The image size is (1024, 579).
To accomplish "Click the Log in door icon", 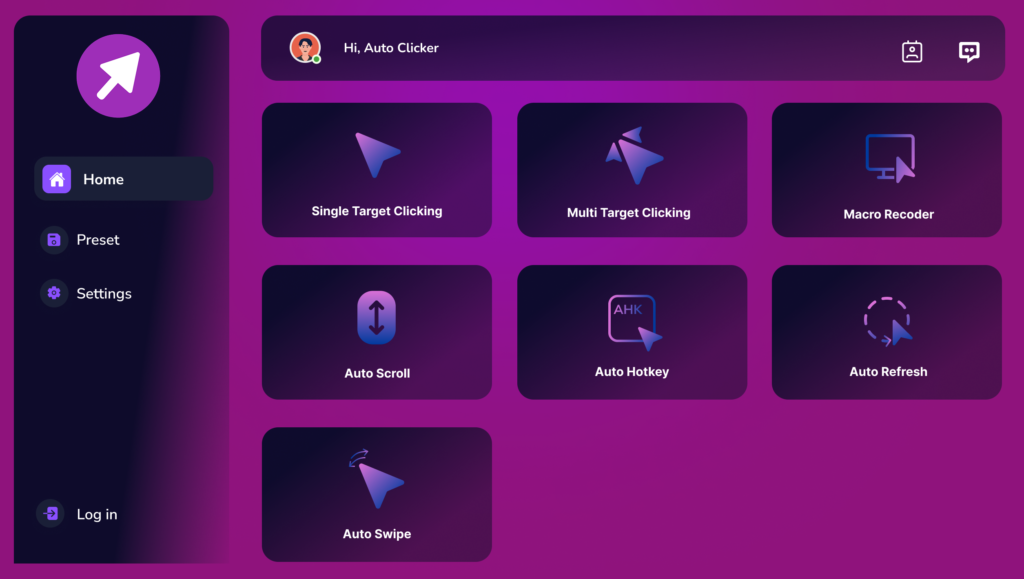I will [51, 514].
